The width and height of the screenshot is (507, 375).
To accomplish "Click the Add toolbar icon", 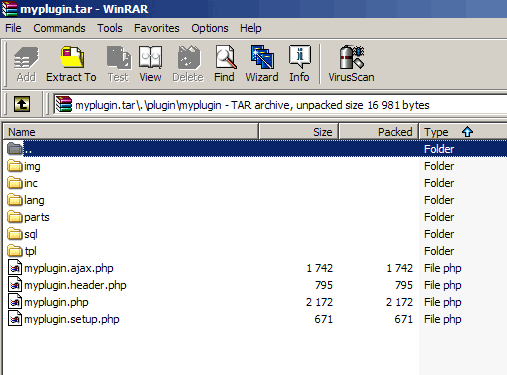I will click(26, 58).
